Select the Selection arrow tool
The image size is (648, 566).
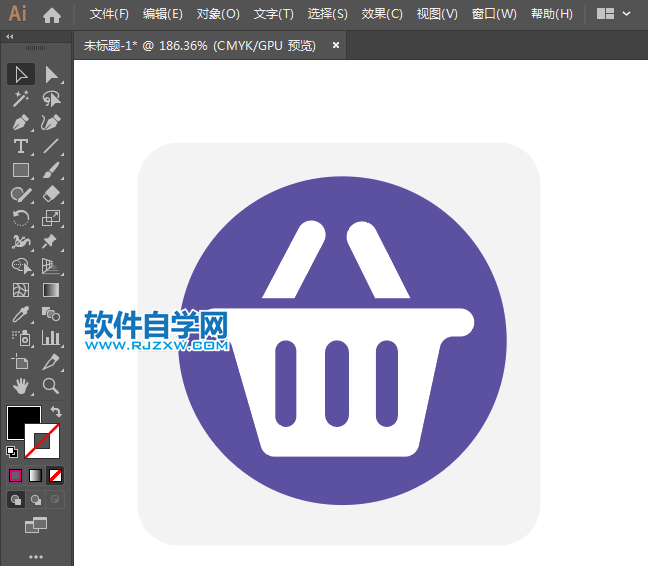point(21,74)
